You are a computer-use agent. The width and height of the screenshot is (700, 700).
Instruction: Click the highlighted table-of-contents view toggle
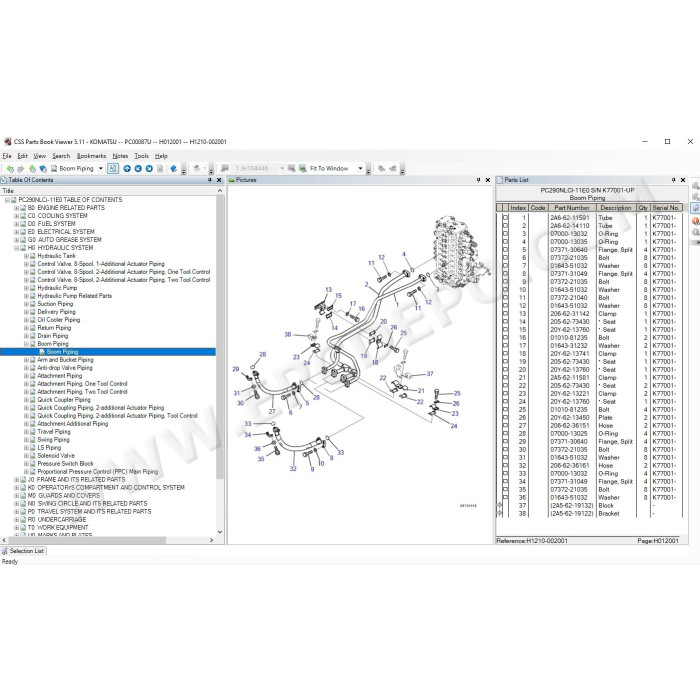(113, 168)
